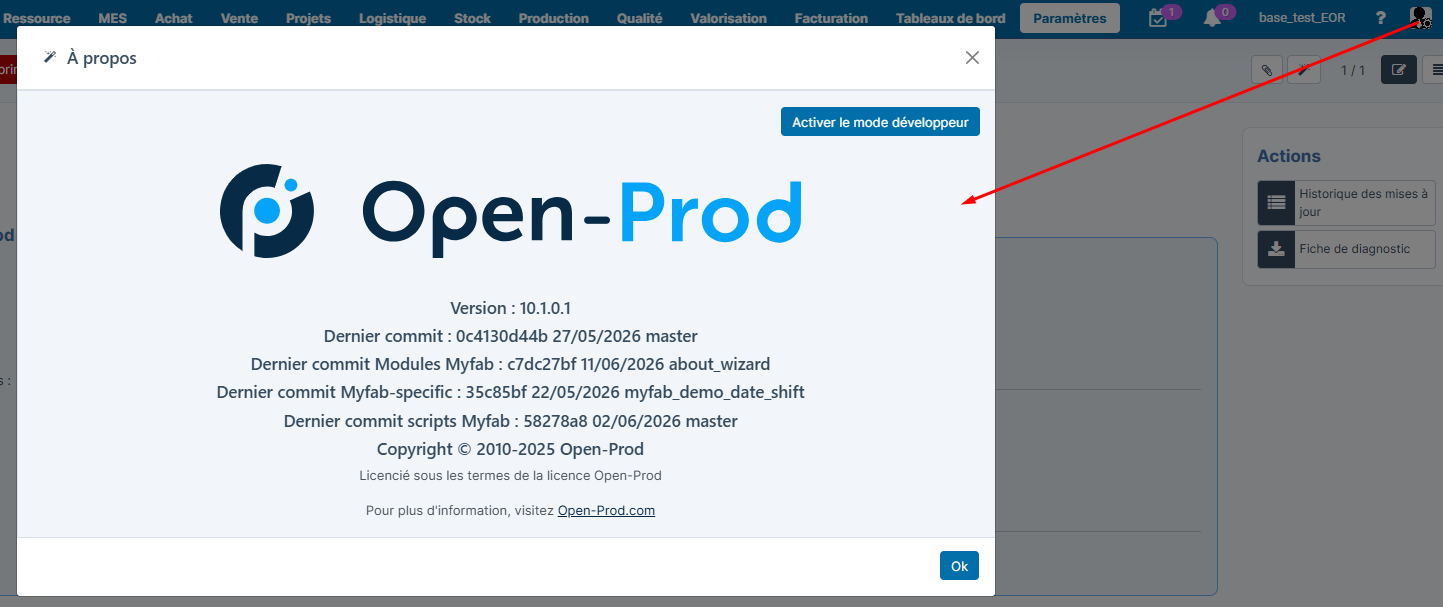Click the attachments paperclip icon
This screenshot has width=1443, height=607.
pyautogui.click(x=1267, y=70)
